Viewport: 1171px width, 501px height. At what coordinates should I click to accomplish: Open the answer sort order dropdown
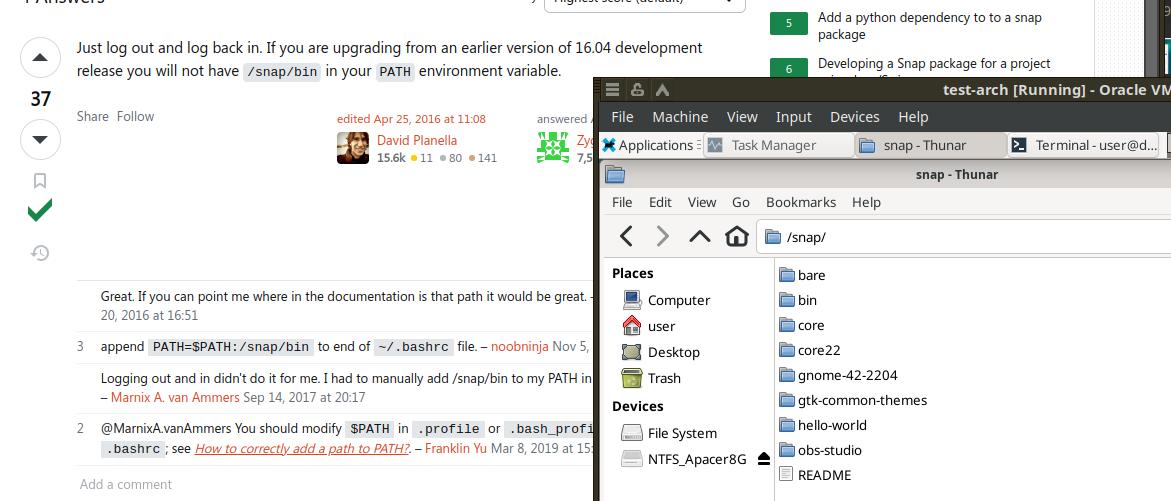644,3
